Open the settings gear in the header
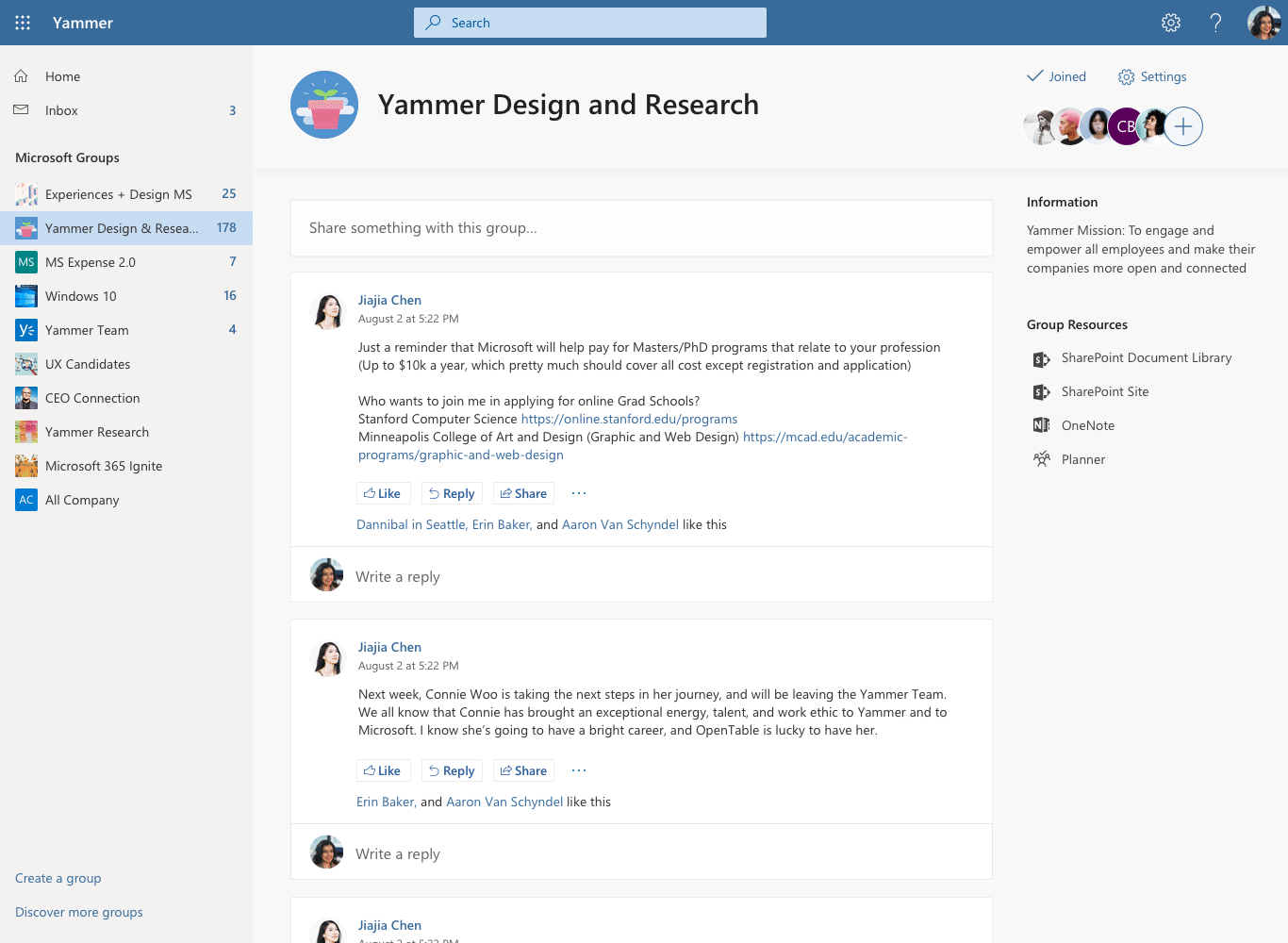The width and height of the screenshot is (1288, 943). pyautogui.click(x=1171, y=23)
